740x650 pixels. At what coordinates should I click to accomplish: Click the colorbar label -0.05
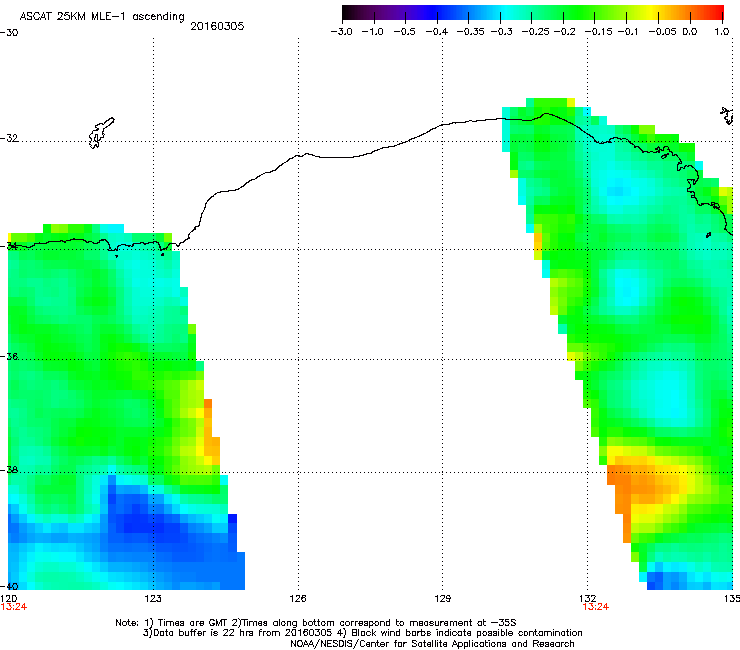(x=662, y=32)
